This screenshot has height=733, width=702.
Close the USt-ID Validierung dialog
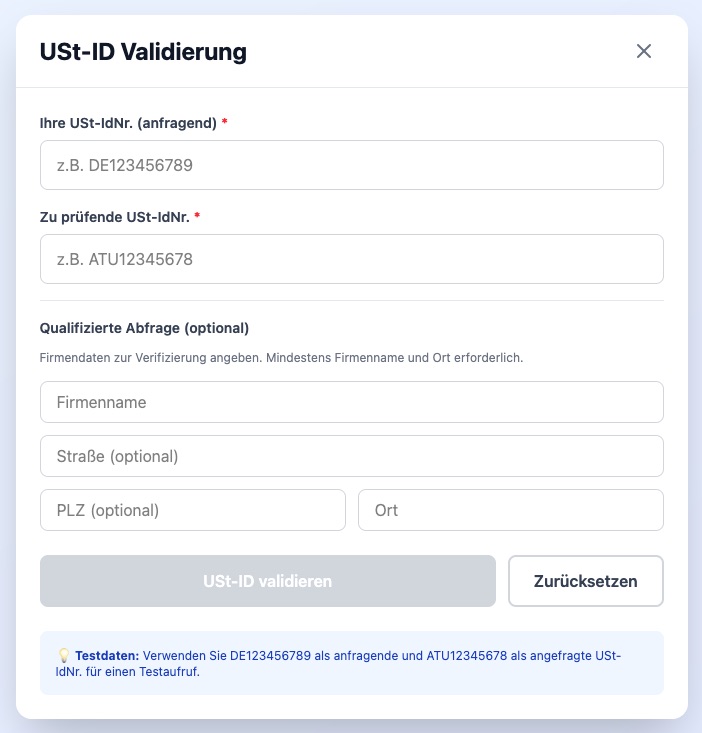tap(644, 51)
